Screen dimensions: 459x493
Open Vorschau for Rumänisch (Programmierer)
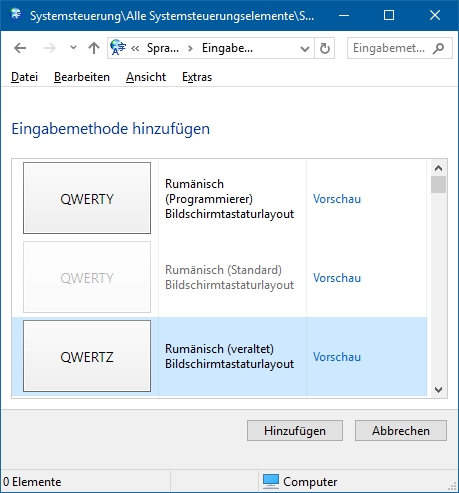pos(337,199)
